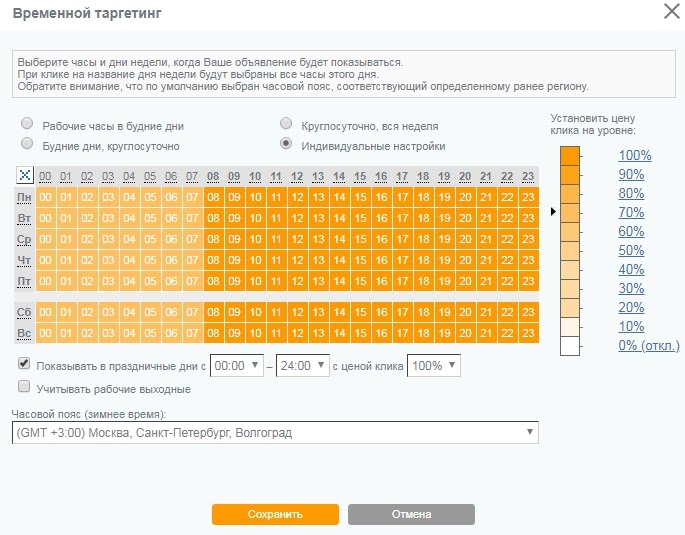Open the holiday end time 24:00 dropdown
The image size is (685, 535).
[x=303, y=366]
